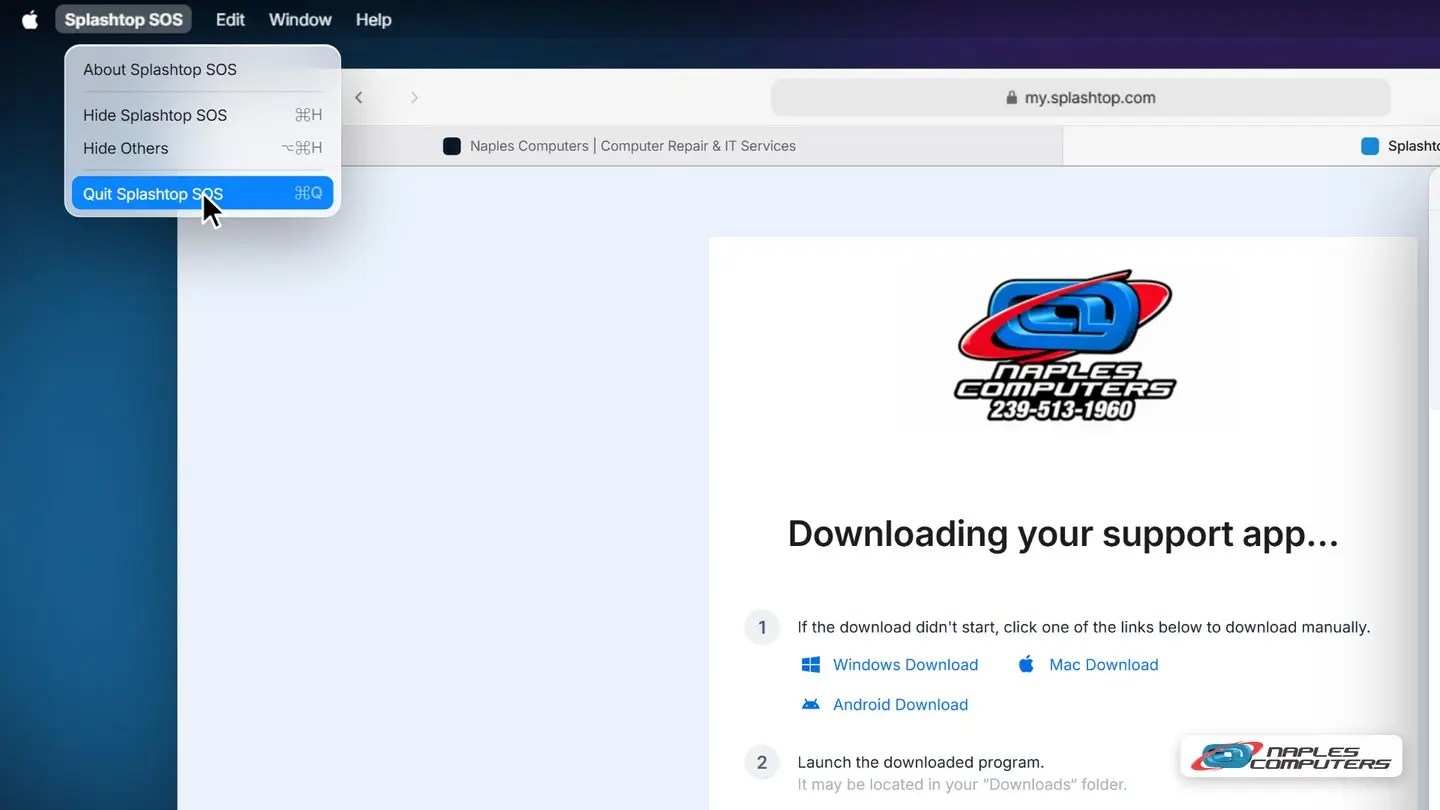Image resolution: width=1440 pixels, height=810 pixels.
Task: Click the lock icon in address bar
Action: coord(1012,98)
